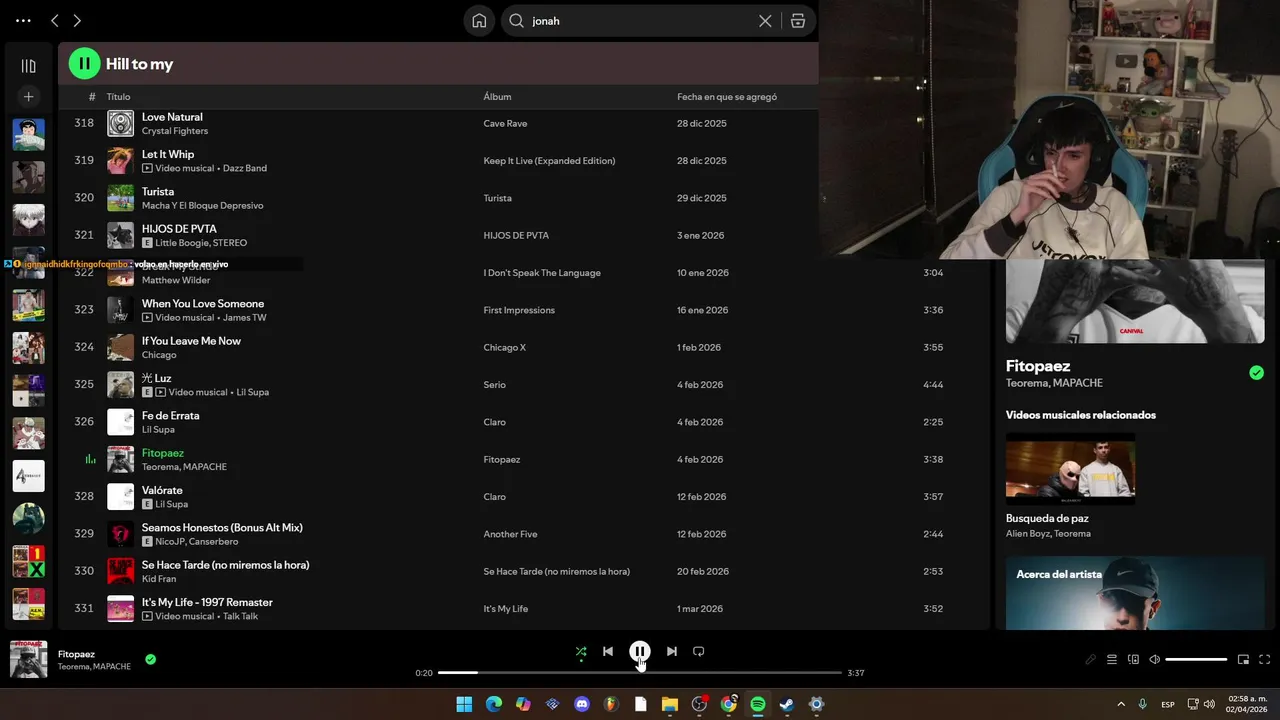Open Microsoft Edge from taskbar
Screen dimensions: 1280x720
494,704
